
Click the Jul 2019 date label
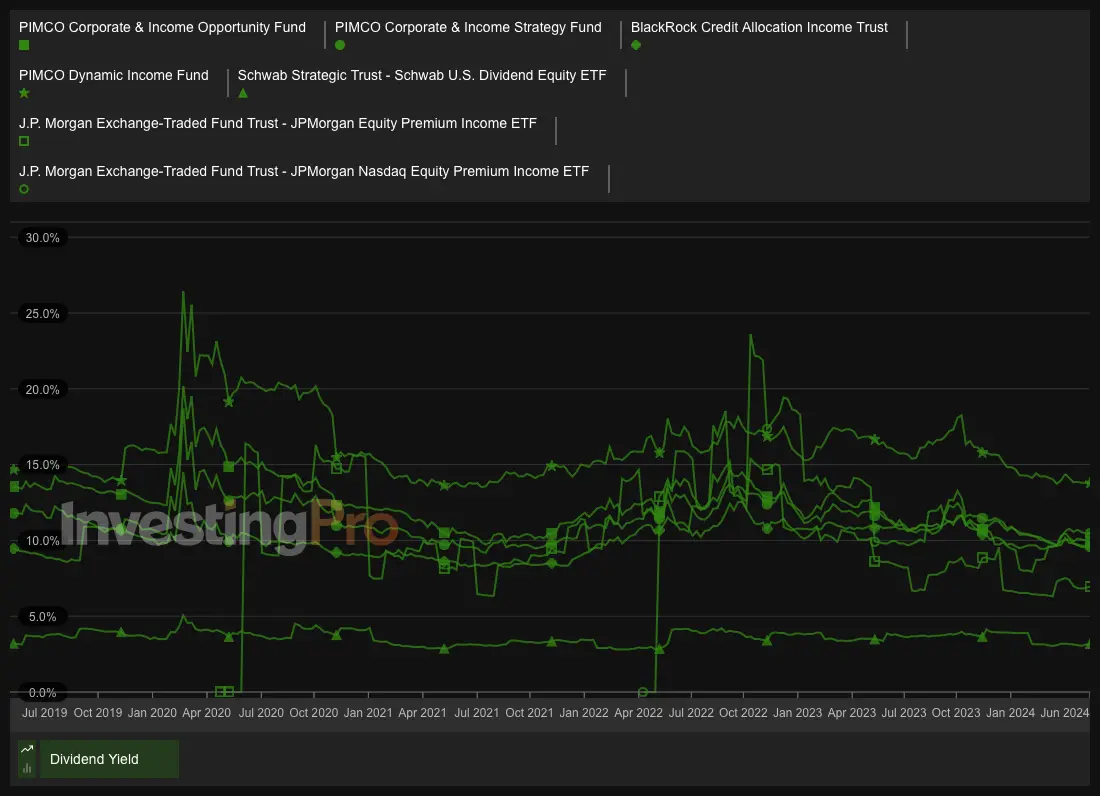(44, 713)
